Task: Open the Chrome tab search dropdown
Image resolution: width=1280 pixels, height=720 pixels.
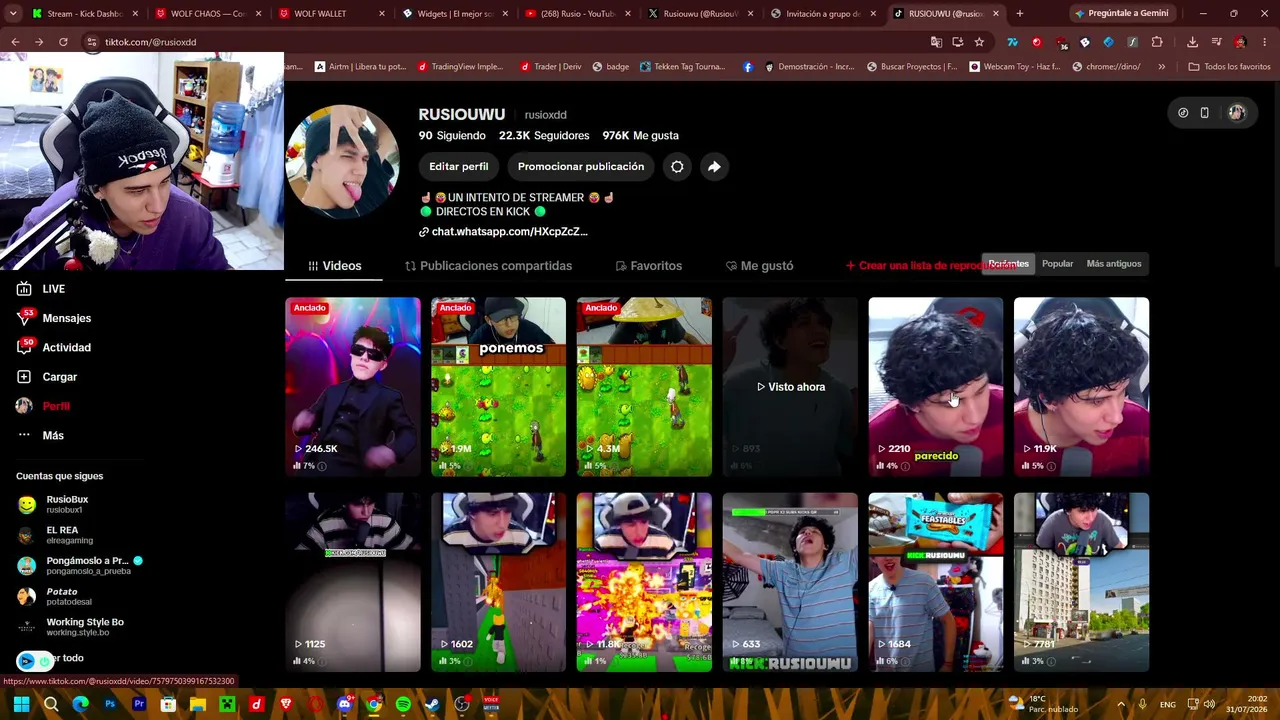Action: click(x=14, y=14)
